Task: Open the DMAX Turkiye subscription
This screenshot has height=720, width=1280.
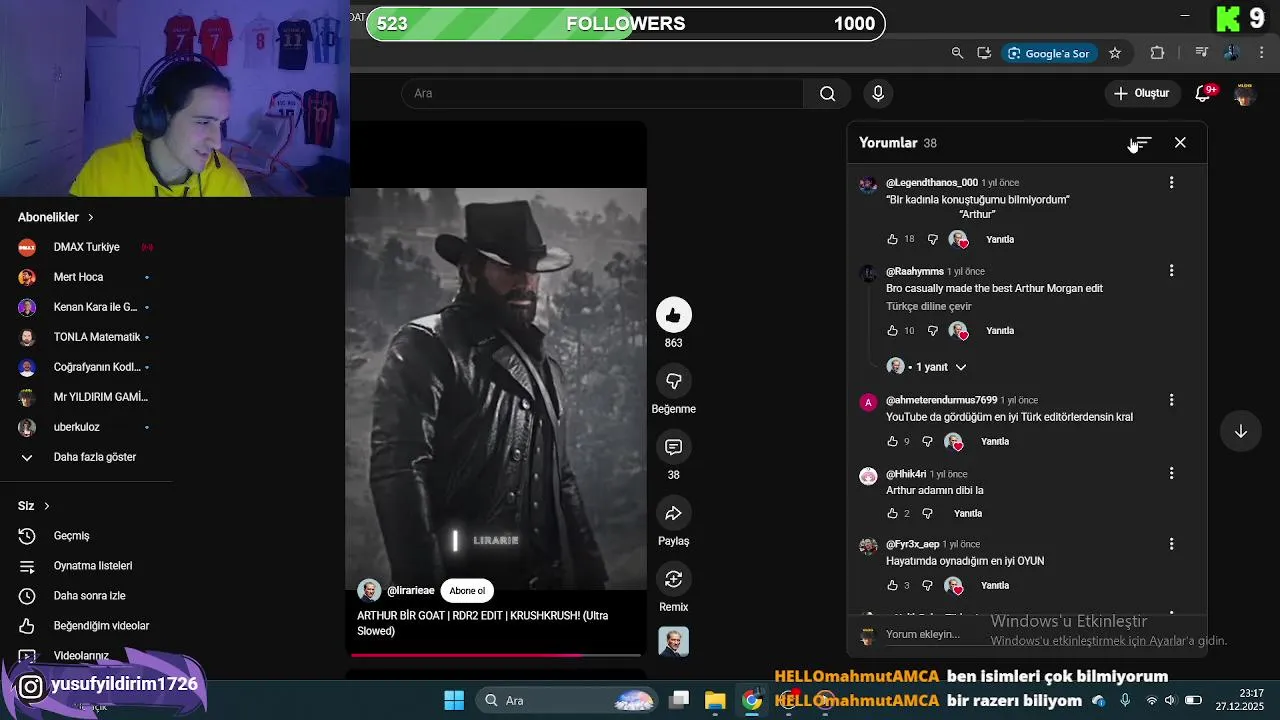Action: click(x=87, y=247)
